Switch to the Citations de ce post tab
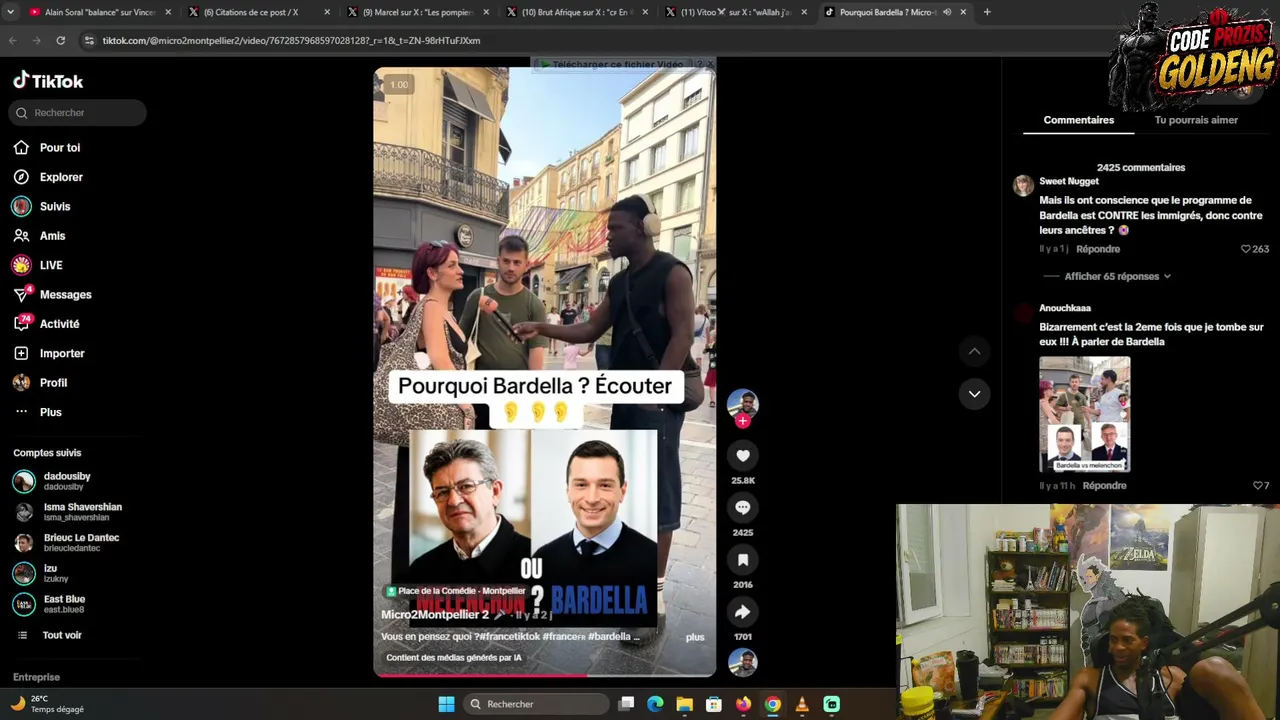 point(258,12)
